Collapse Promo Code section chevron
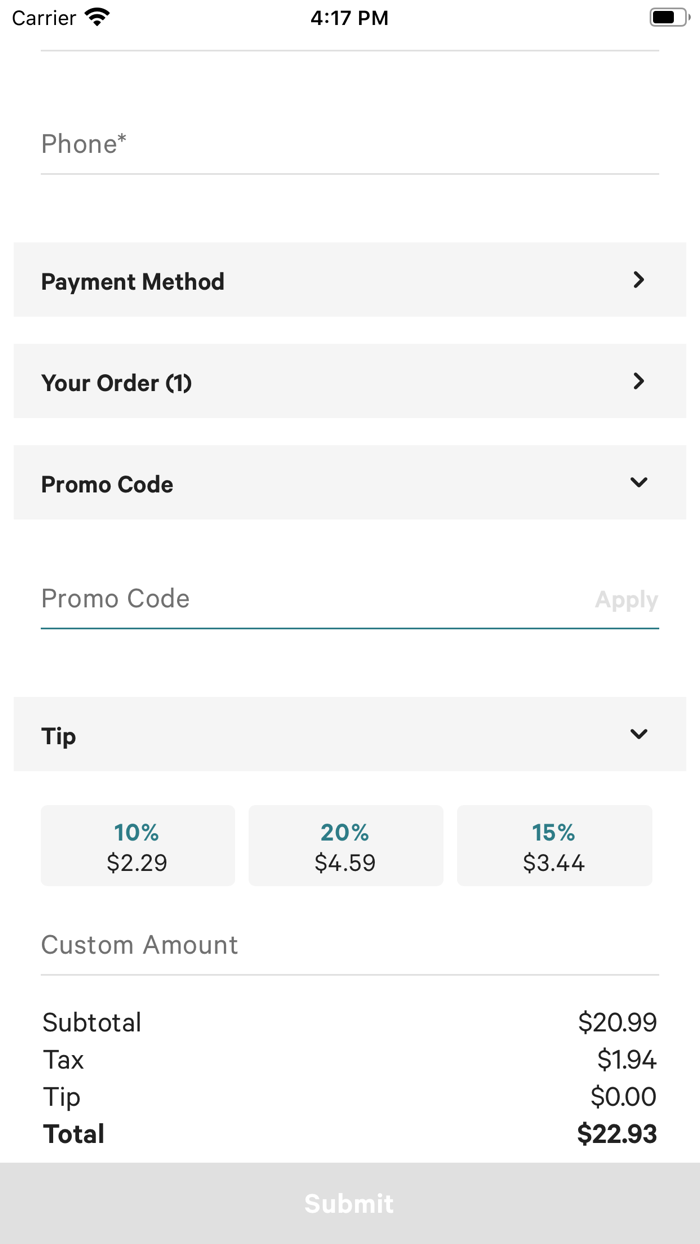700x1244 pixels. click(x=639, y=482)
